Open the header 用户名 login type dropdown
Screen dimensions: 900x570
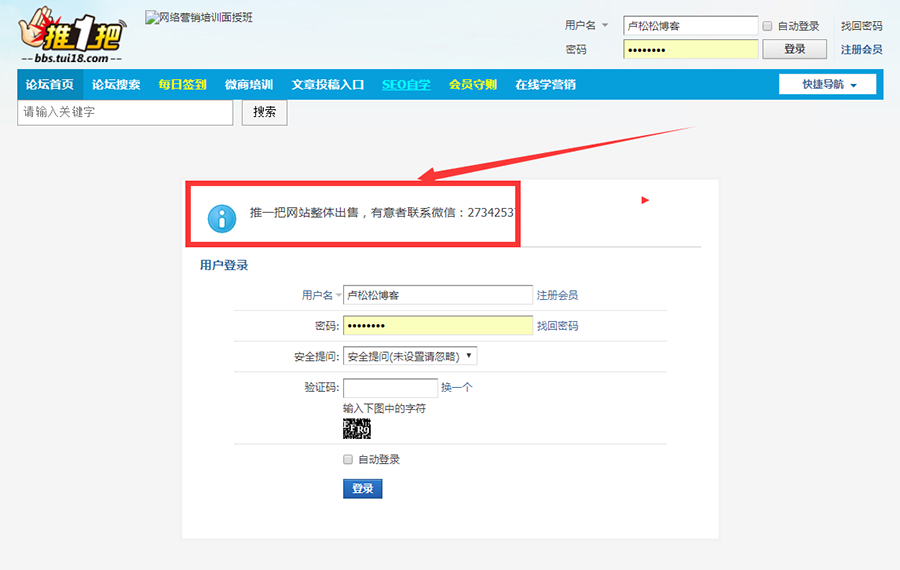(587, 26)
